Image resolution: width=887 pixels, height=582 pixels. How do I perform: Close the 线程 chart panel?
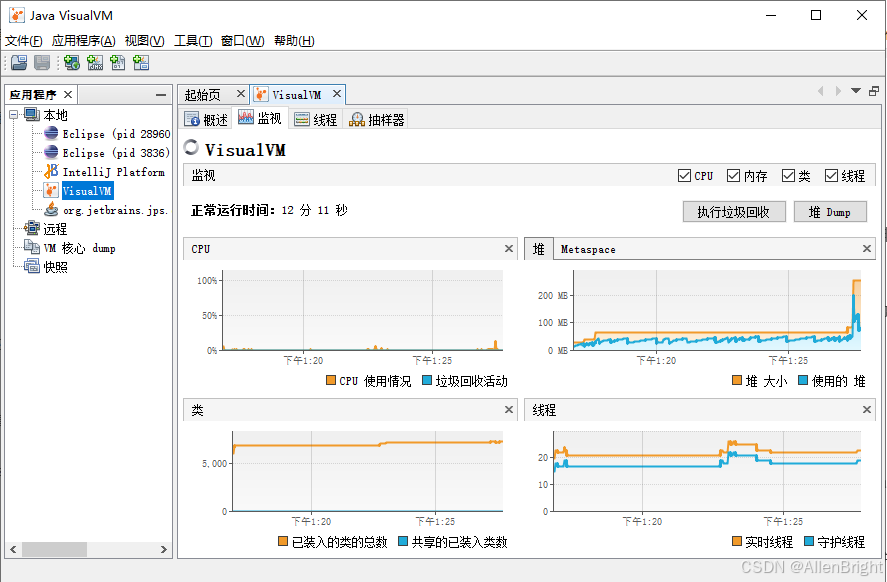867,409
